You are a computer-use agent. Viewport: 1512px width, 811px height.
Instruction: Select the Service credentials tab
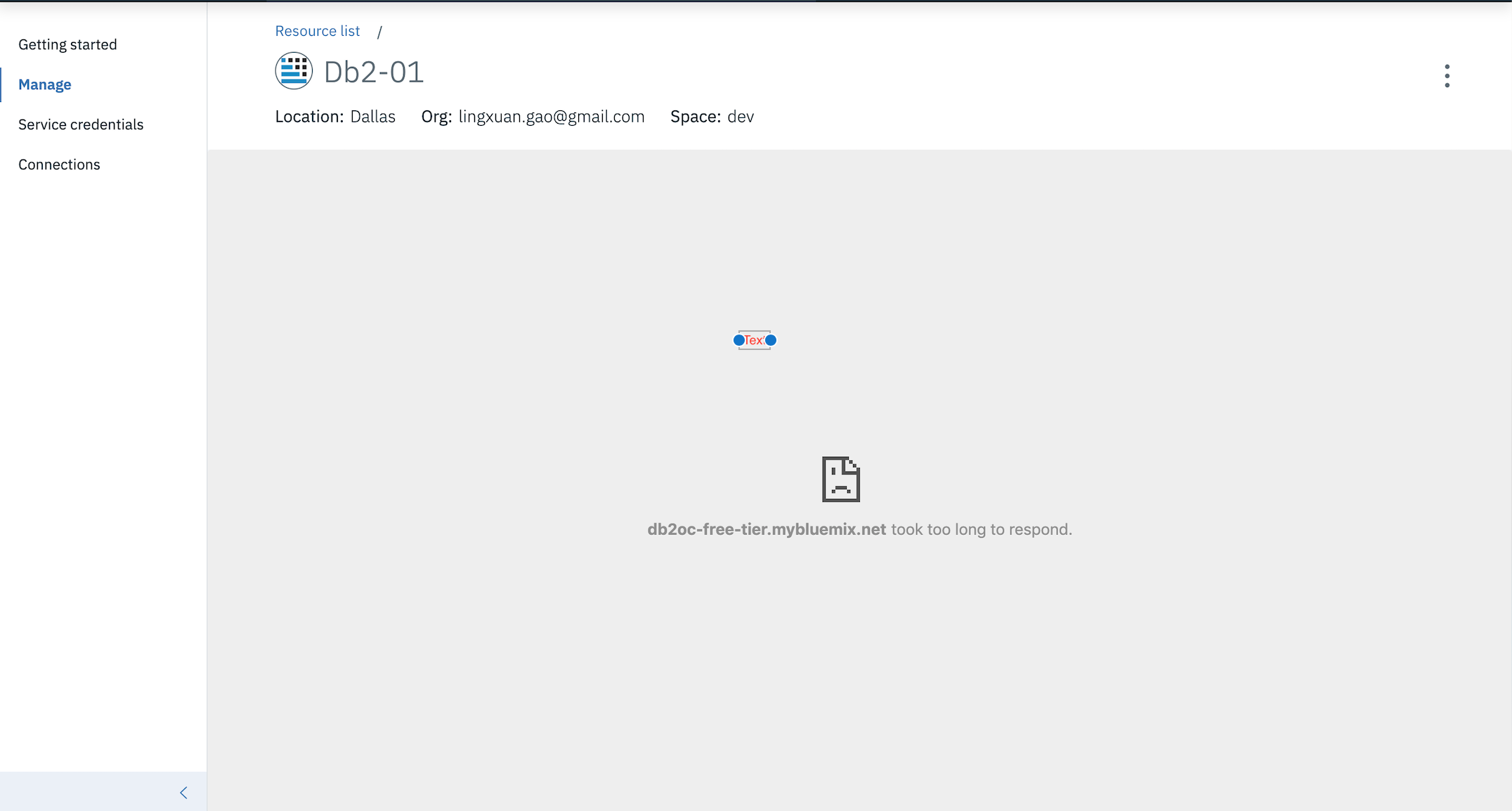[x=81, y=124]
